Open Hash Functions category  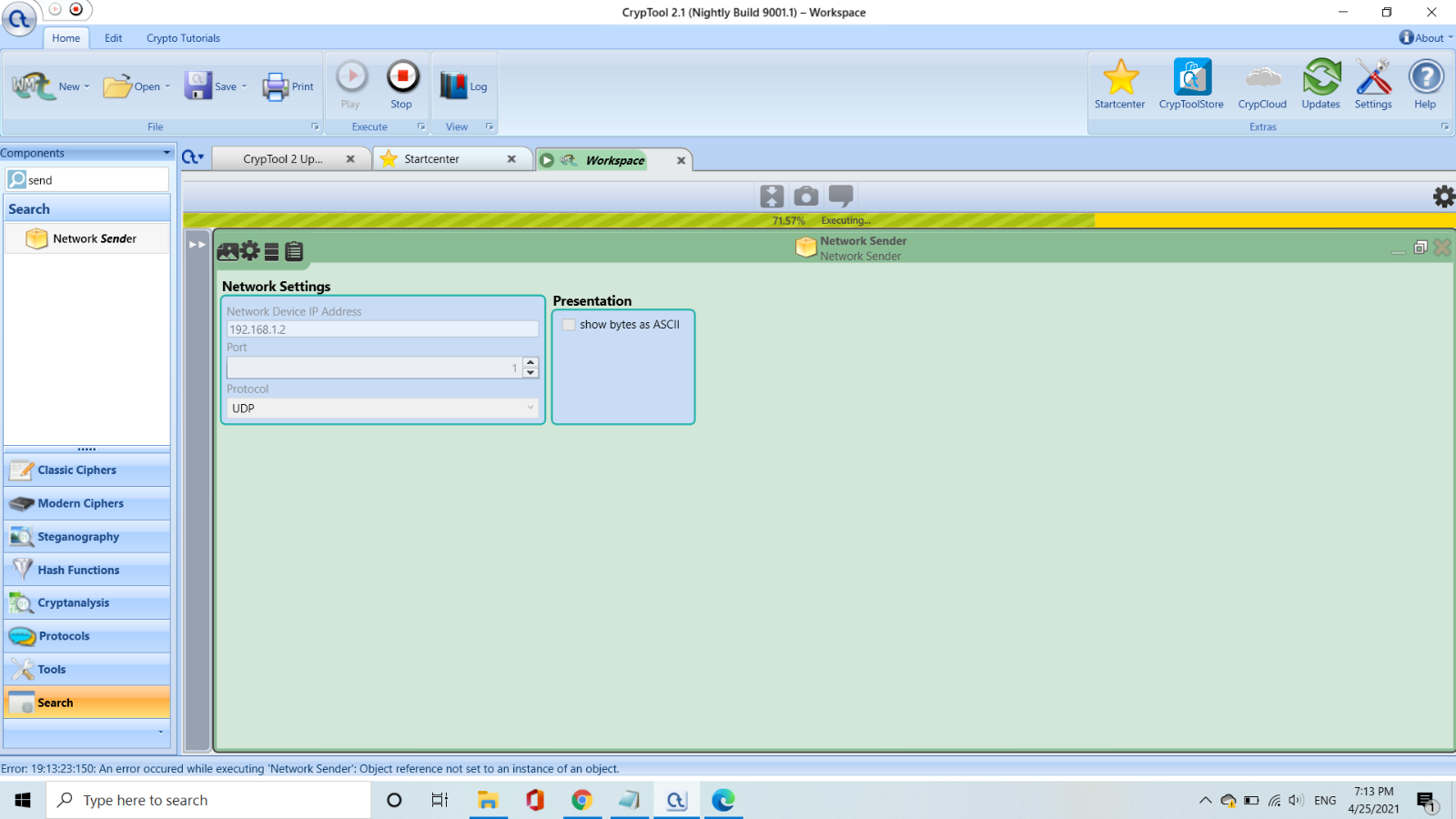tap(86, 570)
